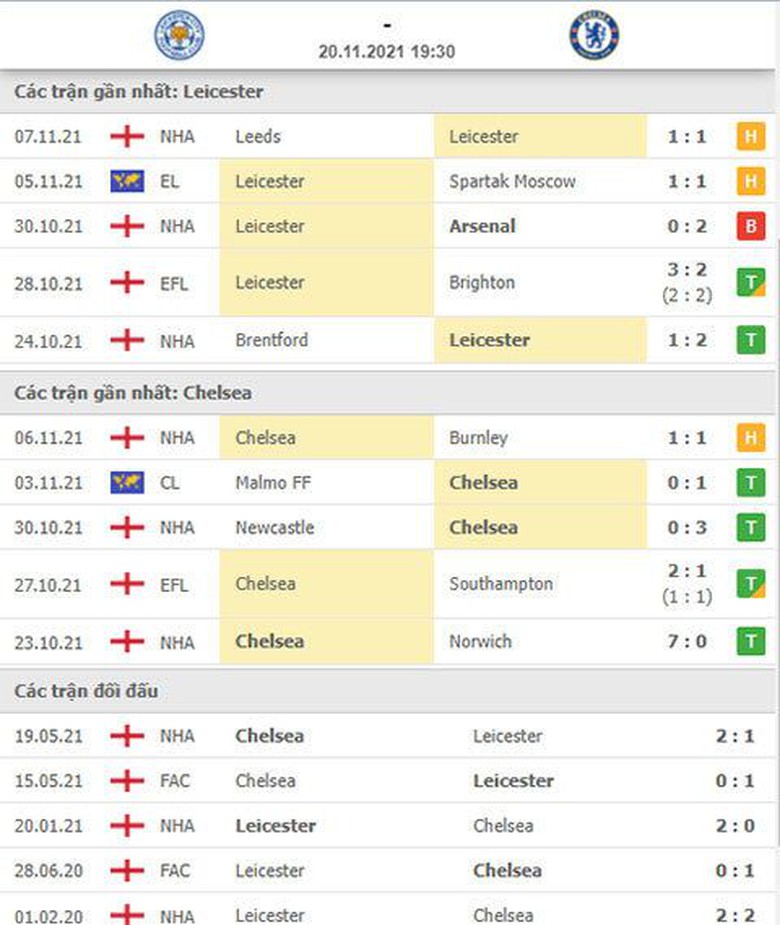
Task: Click the Chelsea club crest
Action: coord(594,35)
